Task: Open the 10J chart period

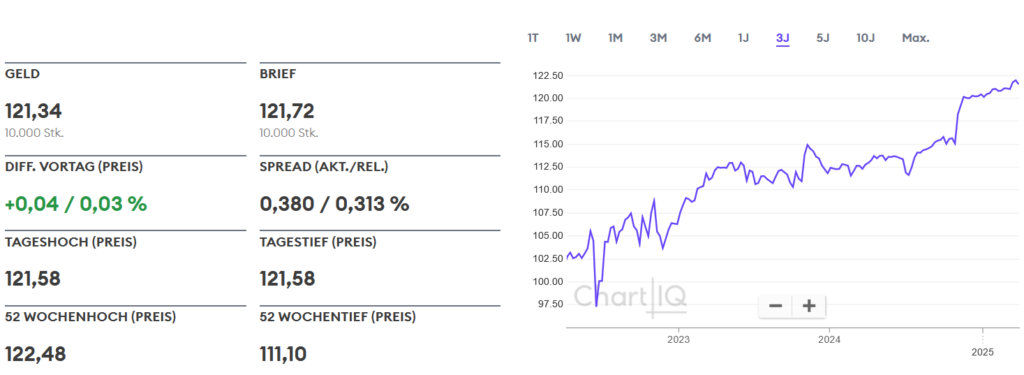Action: click(x=865, y=38)
